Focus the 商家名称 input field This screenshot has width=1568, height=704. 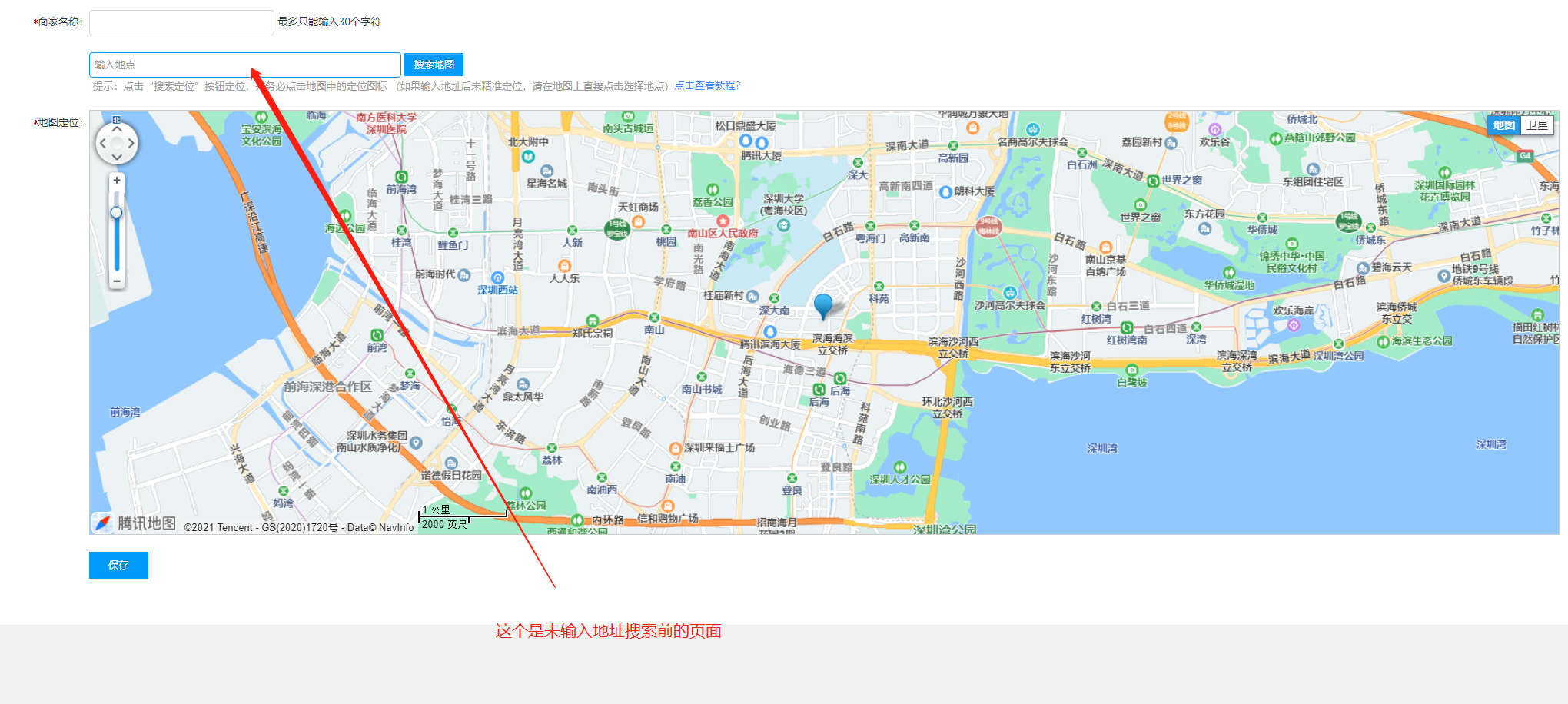click(181, 22)
